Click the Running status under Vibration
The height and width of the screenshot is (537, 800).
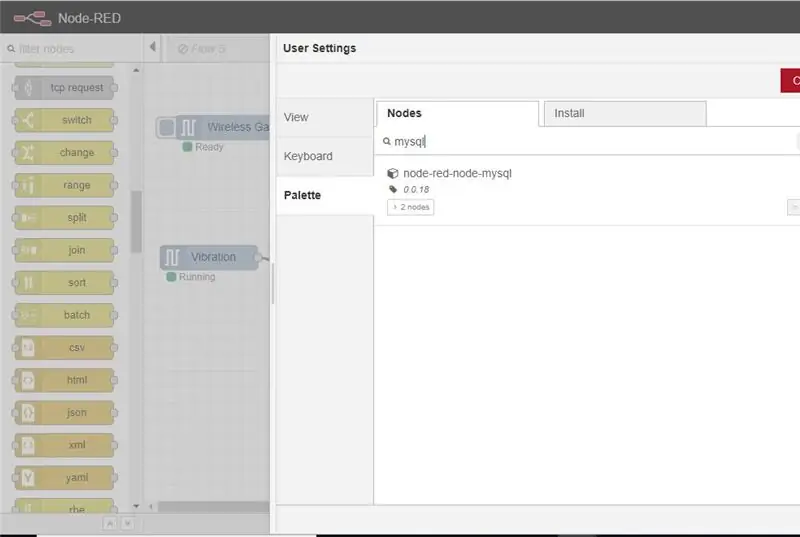191,277
